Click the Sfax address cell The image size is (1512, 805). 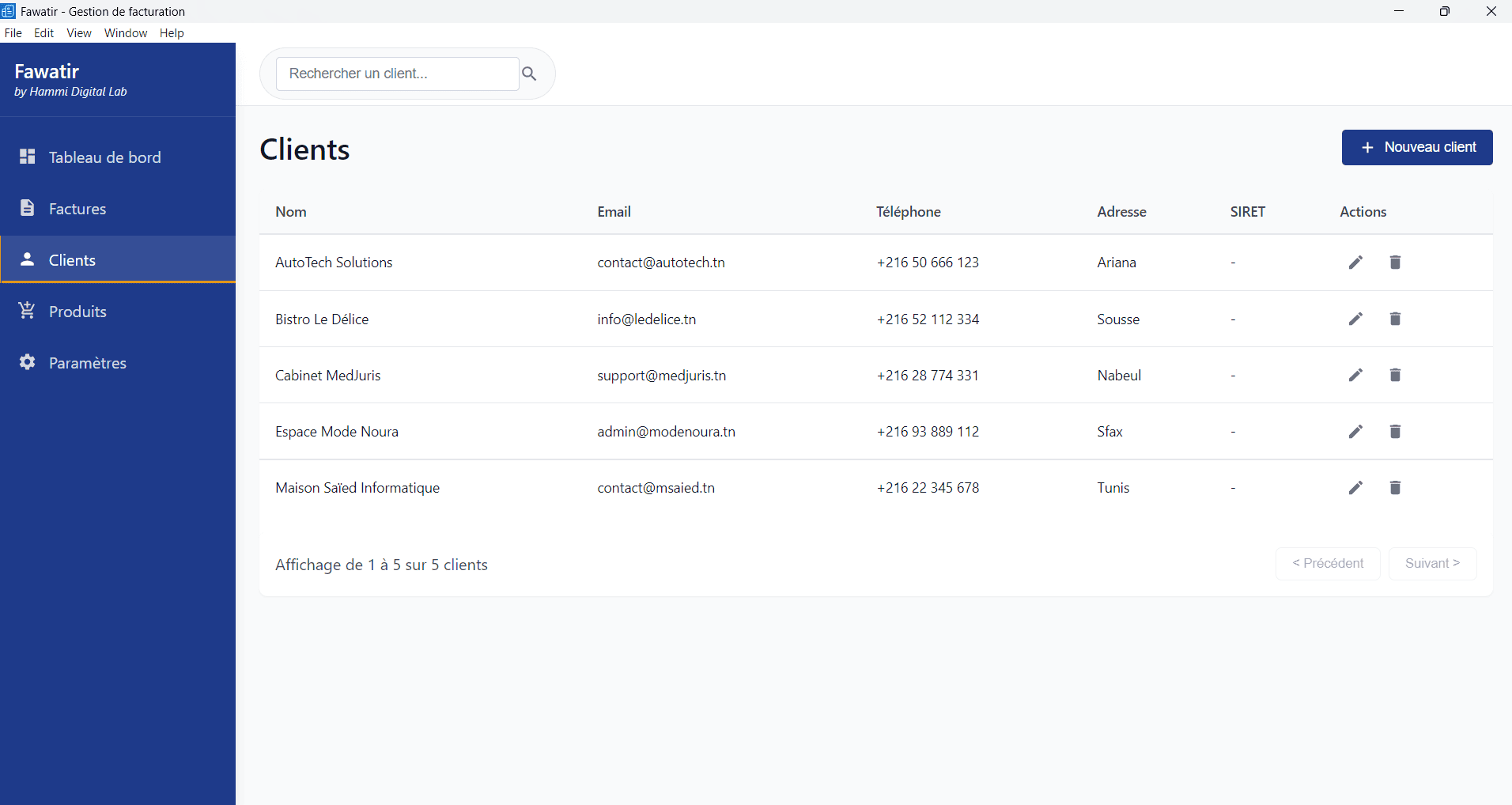(1110, 432)
